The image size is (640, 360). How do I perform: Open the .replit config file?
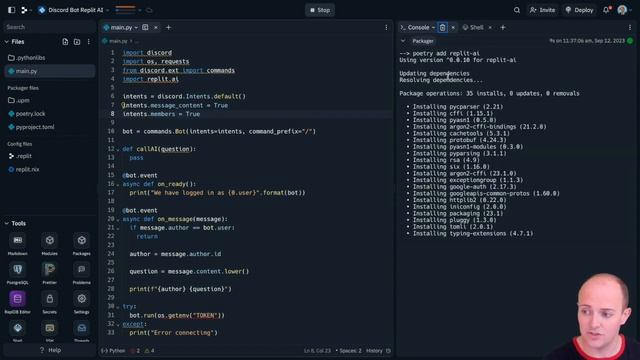click(49, 156)
